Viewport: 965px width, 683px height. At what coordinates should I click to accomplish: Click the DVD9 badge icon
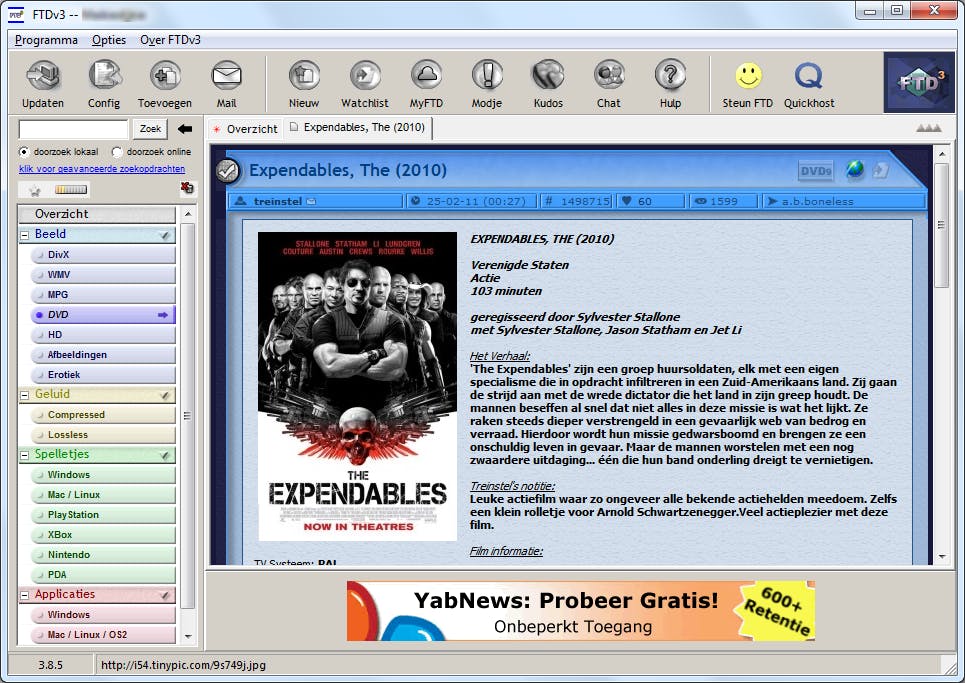(x=815, y=171)
